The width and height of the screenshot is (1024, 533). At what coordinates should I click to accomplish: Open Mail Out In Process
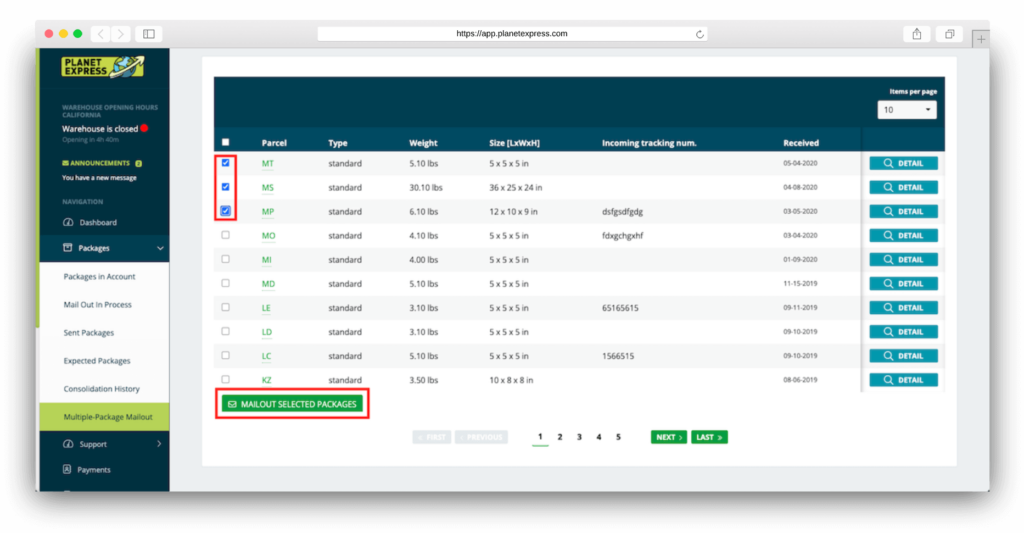pos(97,305)
